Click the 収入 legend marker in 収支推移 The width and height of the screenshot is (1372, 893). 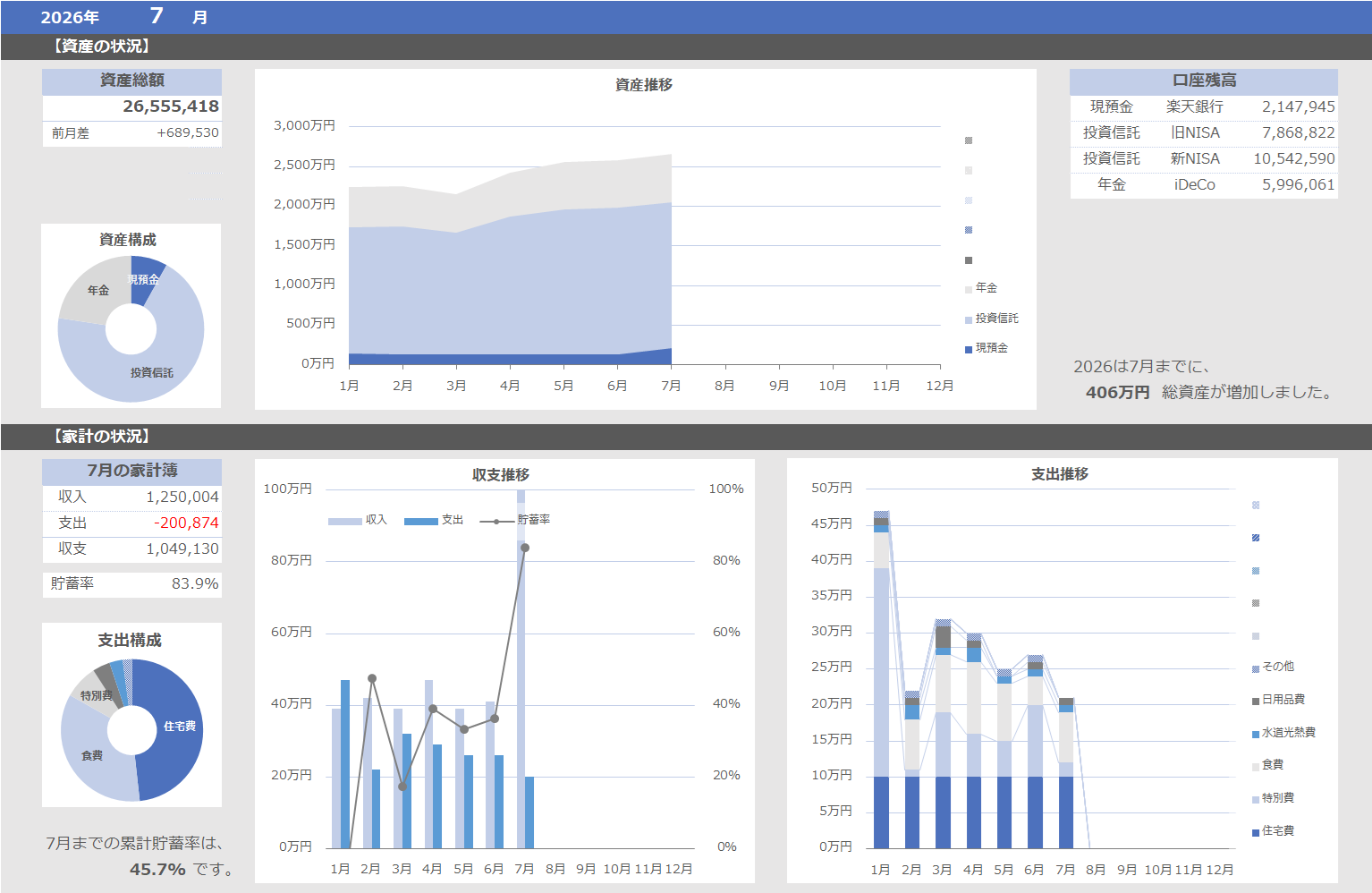click(x=345, y=522)
